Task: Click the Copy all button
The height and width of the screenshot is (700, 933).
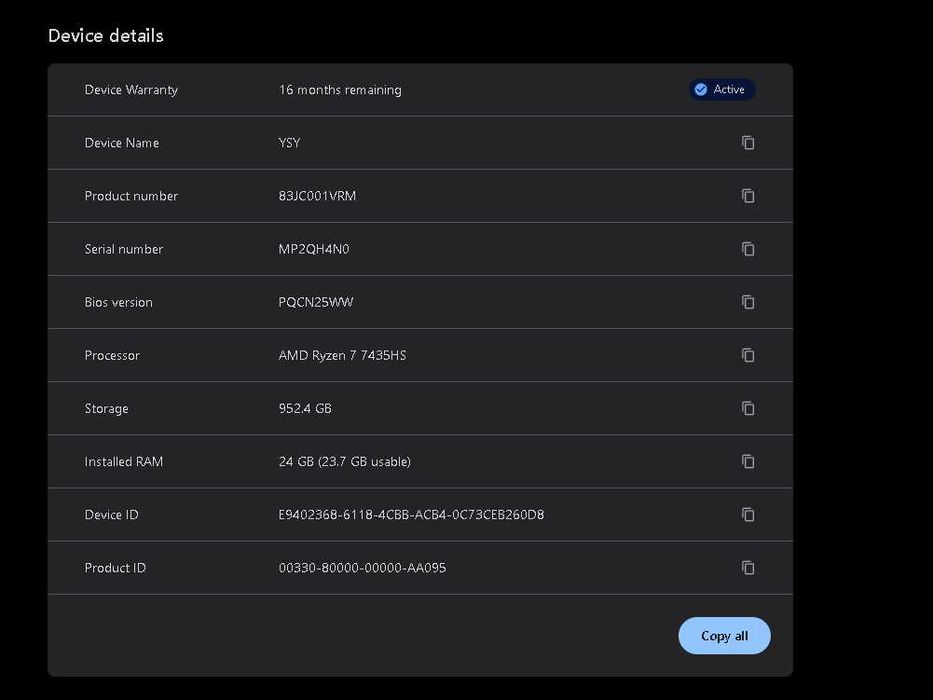Action: click(x=724, y=636)
